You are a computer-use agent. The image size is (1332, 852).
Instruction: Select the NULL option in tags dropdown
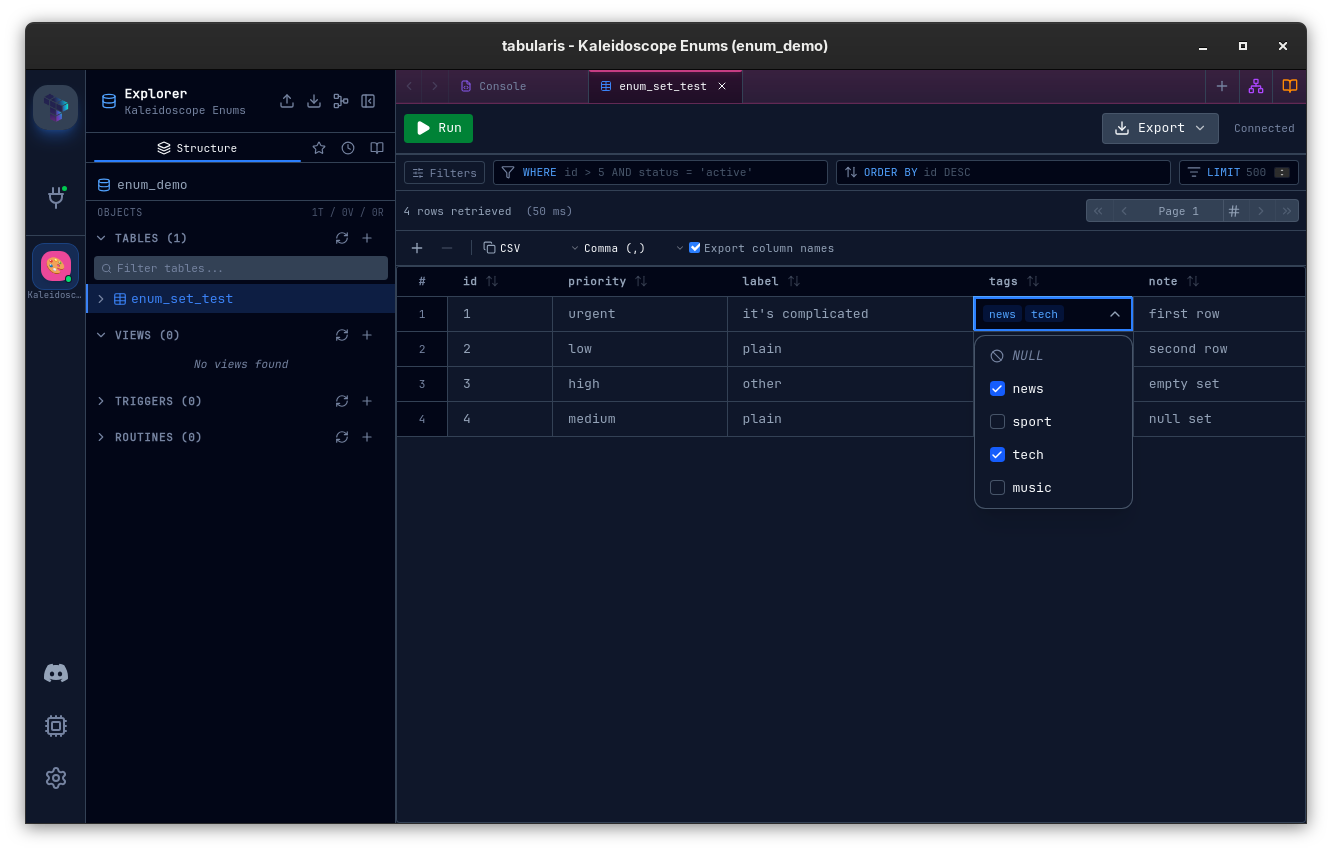coord(1053,356)
